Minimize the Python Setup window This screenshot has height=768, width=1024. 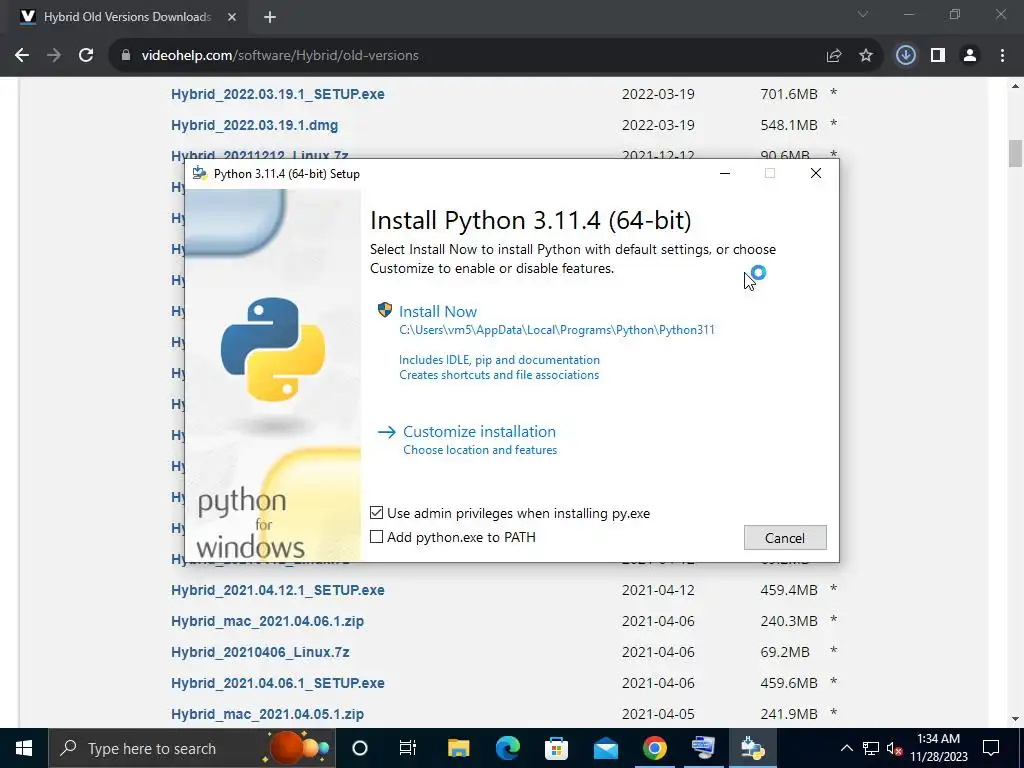725,174
